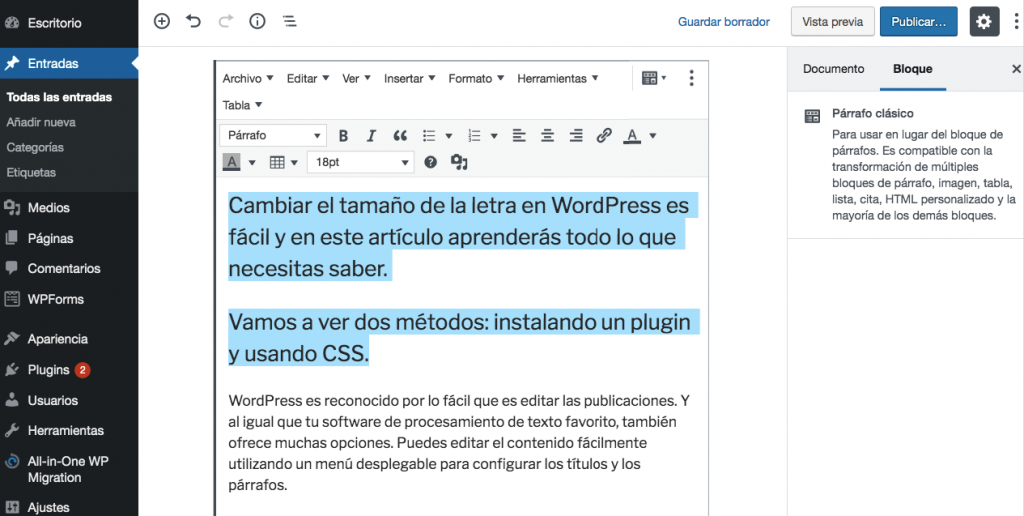Toggle bold formatting in the classic editor
The image size is (1024, 516).
[343, 136]
